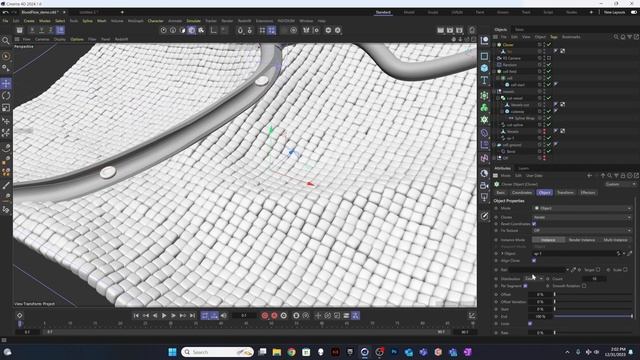Click the Cube primitive icon in object palette
The image size is (640, 360).
coord(484,68)
